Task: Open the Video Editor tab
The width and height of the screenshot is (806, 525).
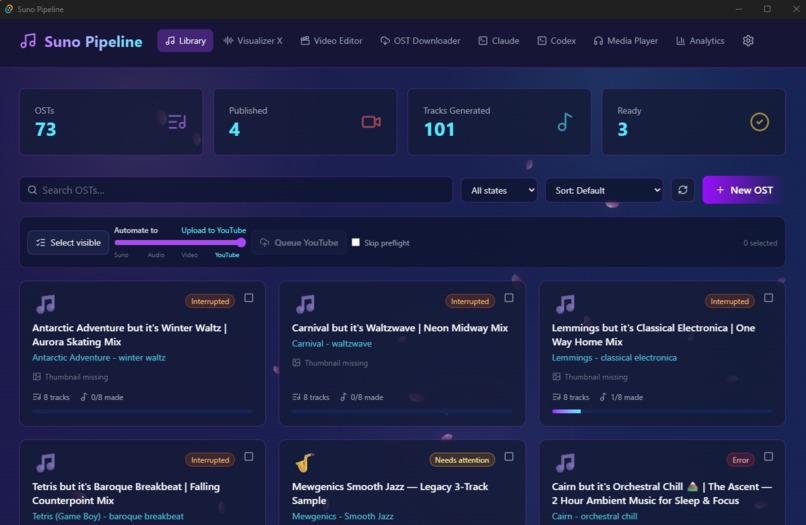Action: pyautogui.click(x=332, y=41)
